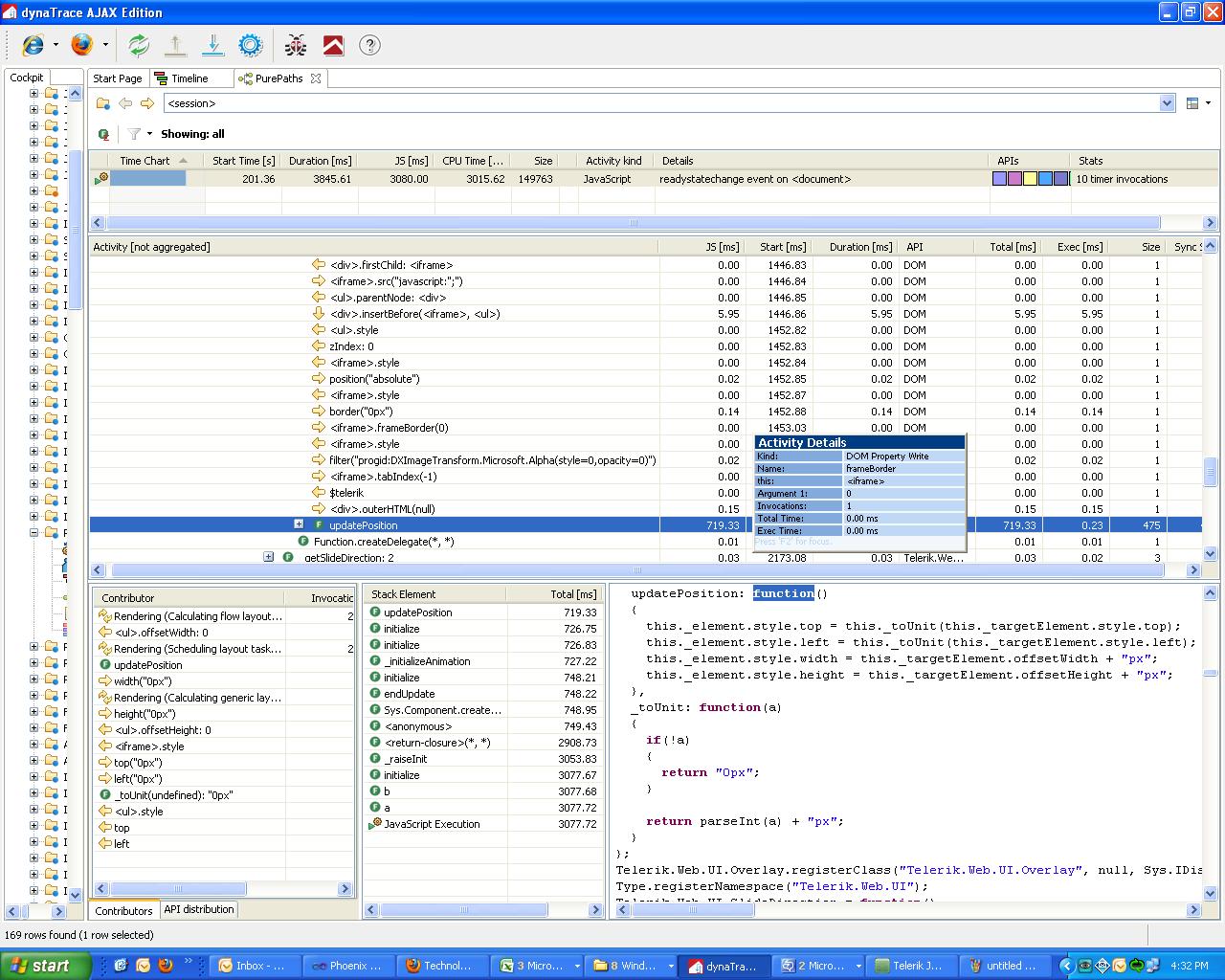Viewport: 1225px width, 980px height.
Task: Open the filter dropdown arrow
Action: coord(149,134)
